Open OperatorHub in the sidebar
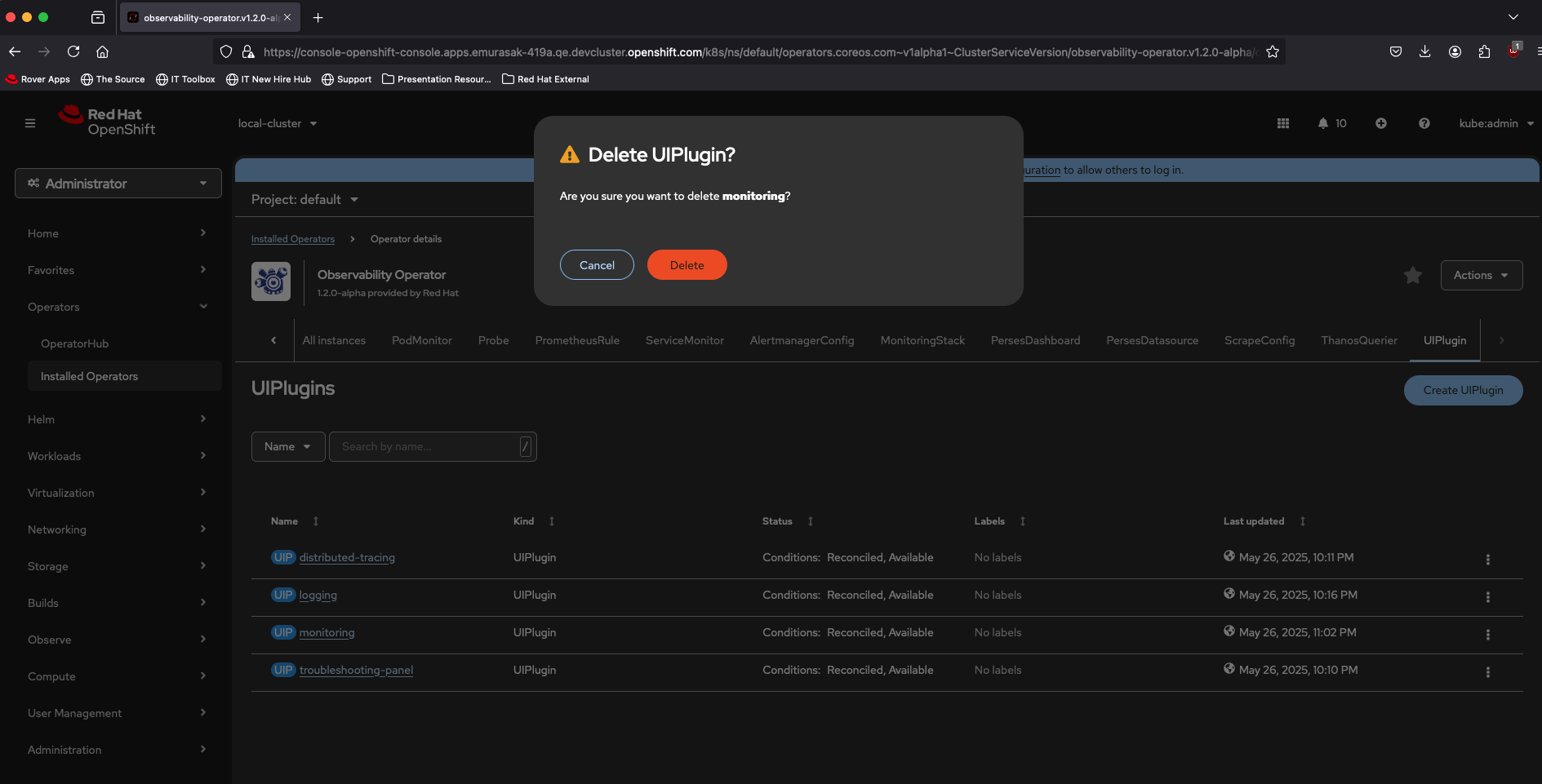Screen dimensions: 1542x784 pos(74,343)
